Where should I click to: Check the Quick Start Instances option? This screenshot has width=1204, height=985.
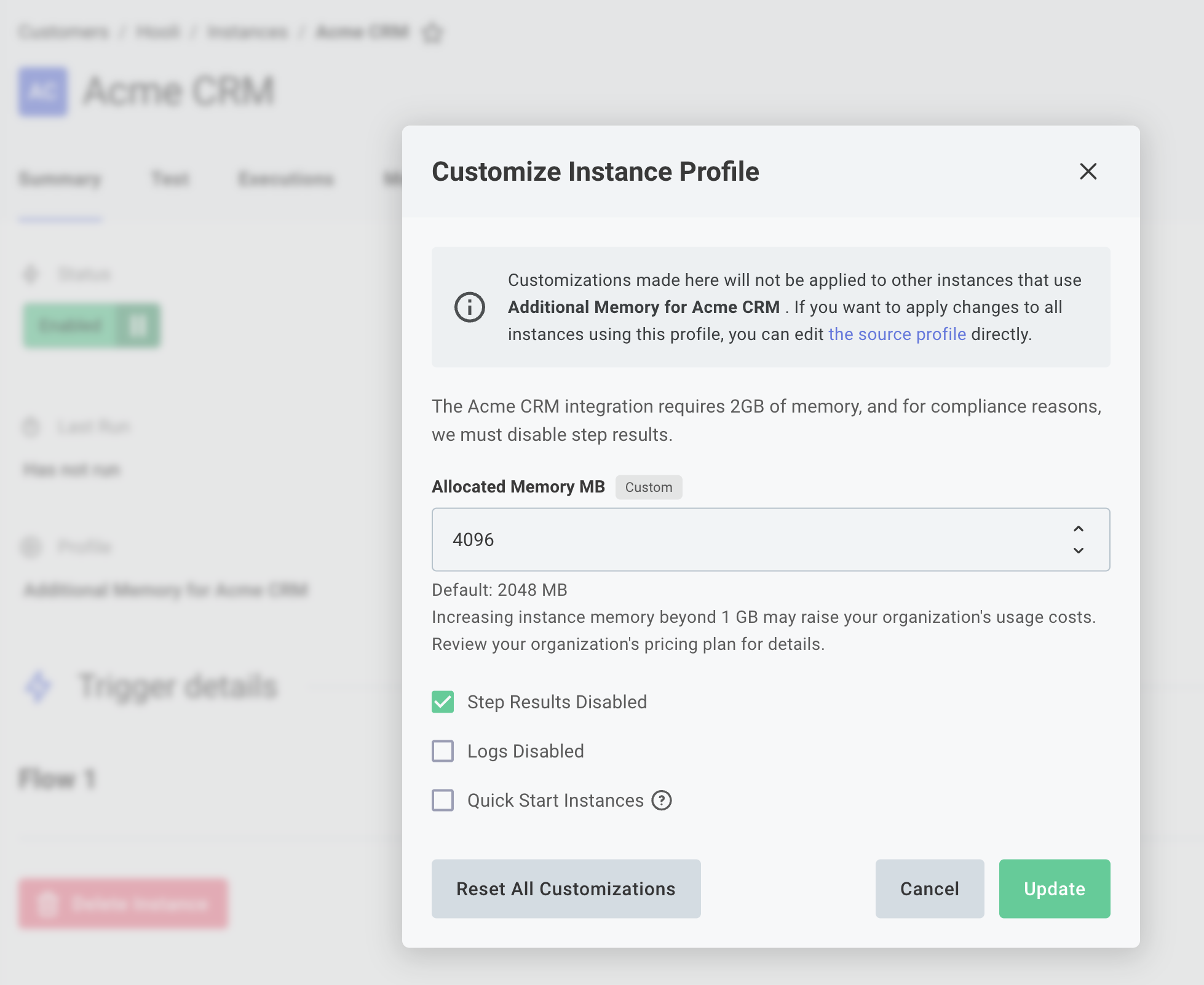click(442, 800)
